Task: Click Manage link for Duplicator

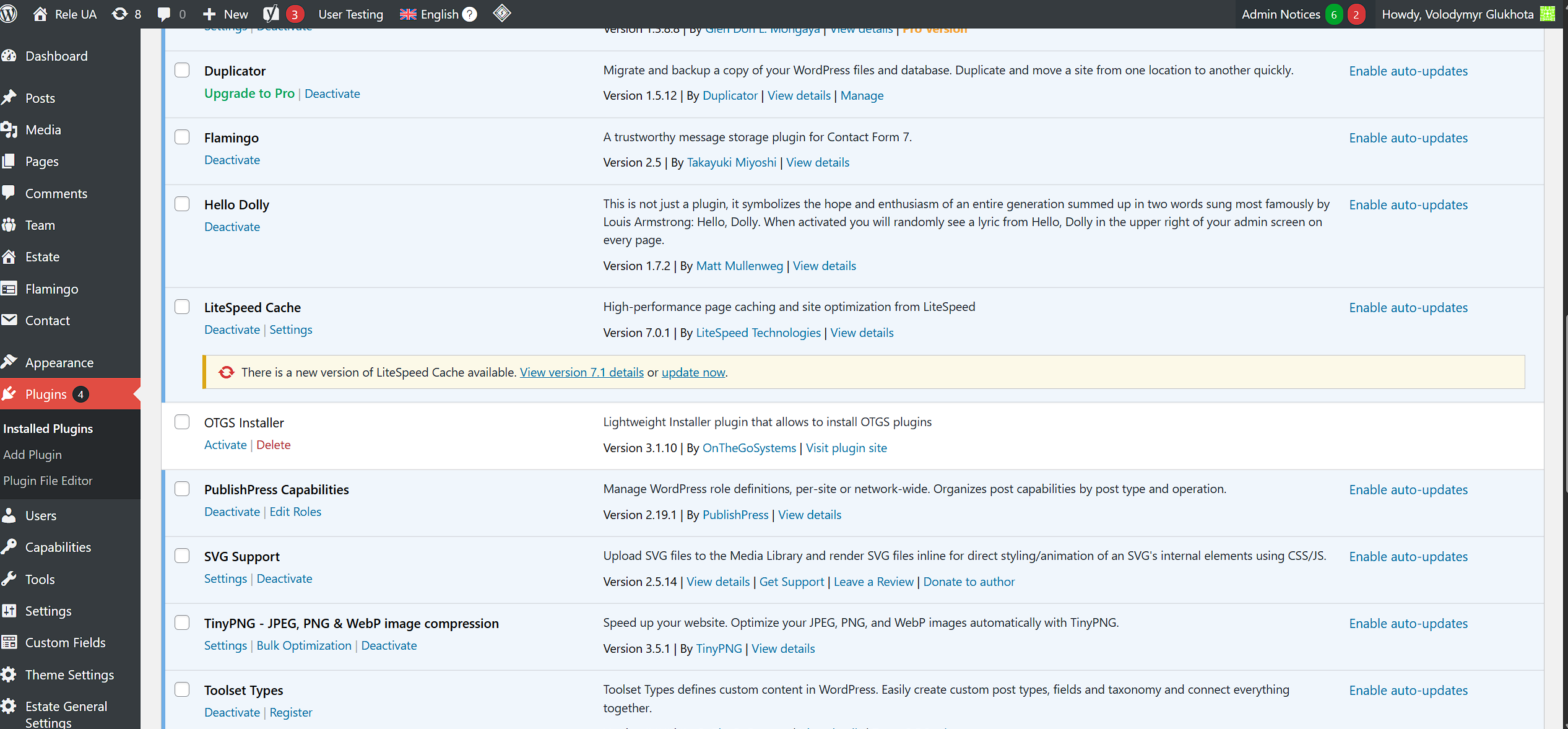Action: point(862,95)
